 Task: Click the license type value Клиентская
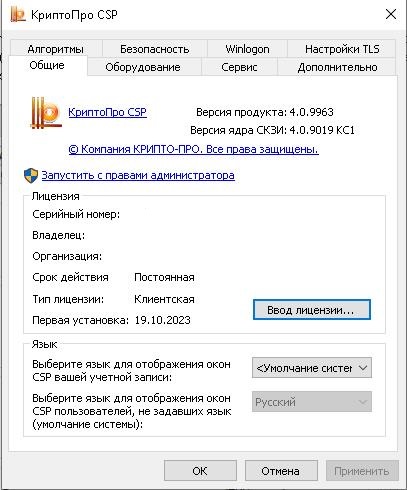(164, 299)
